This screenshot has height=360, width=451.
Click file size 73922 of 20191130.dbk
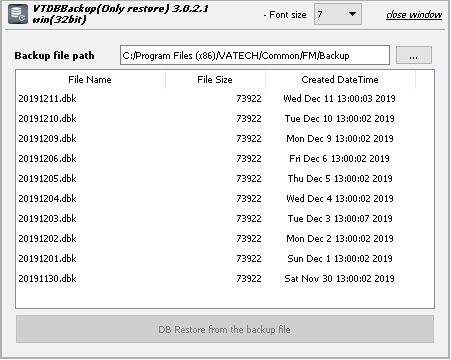pos(249,279)
